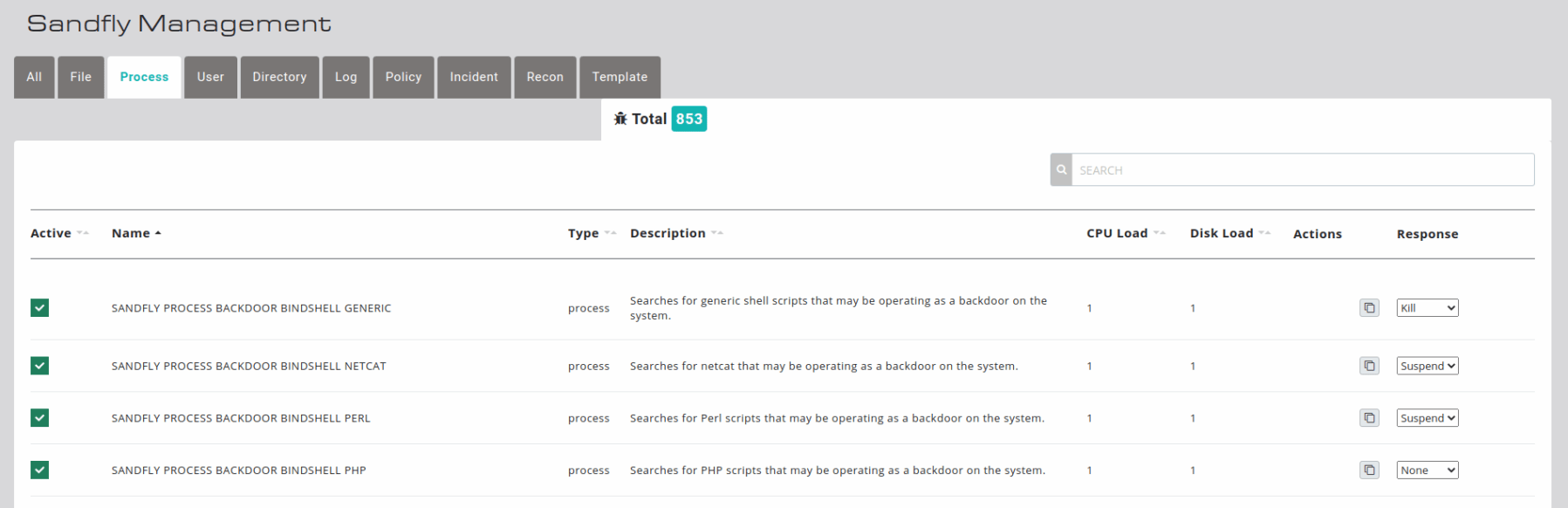Screen dimensions: 1568x508
Task: Click the PHP scripts description text
Action: 838,470
